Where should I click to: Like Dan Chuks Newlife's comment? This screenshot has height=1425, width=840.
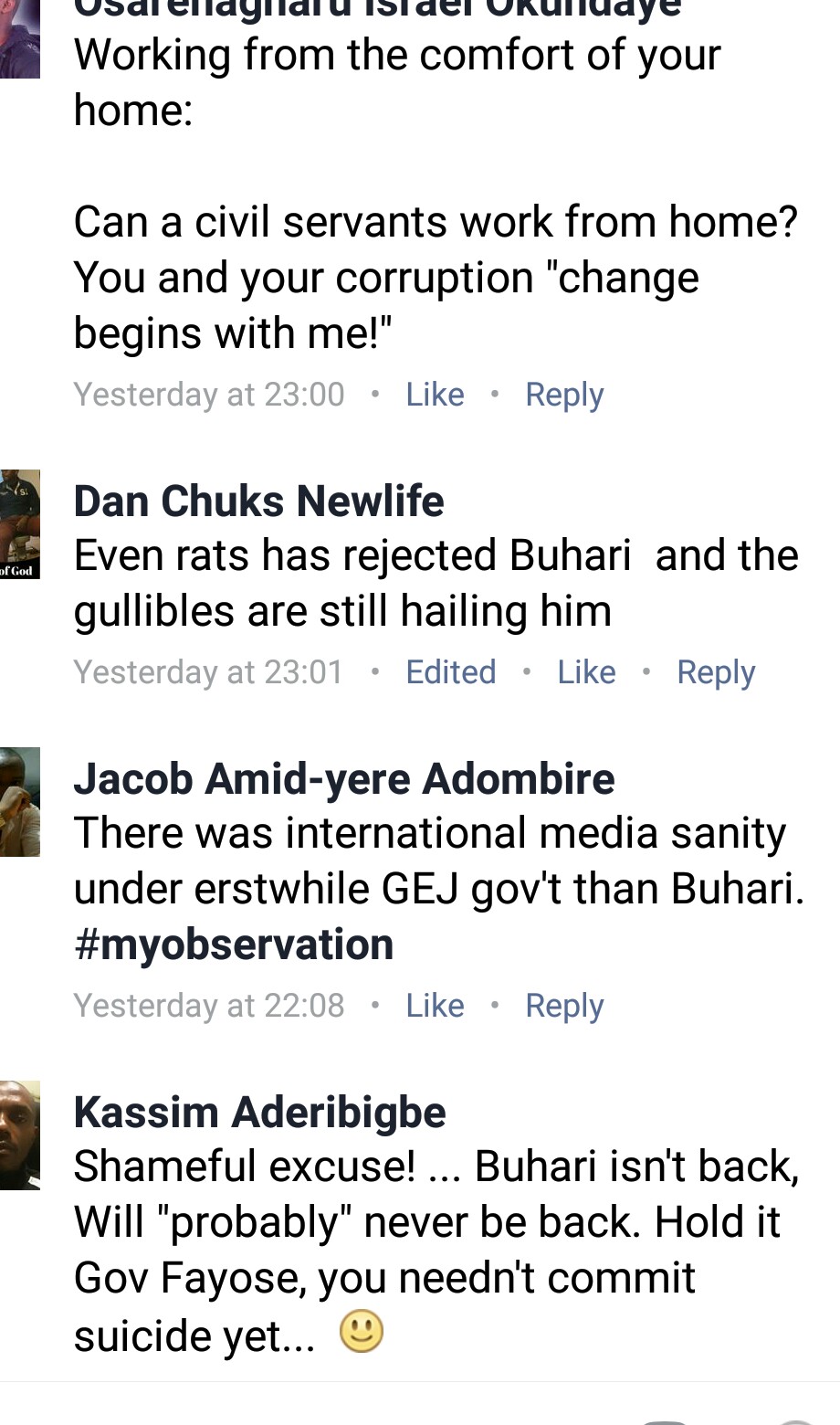[x=586, y=672]
